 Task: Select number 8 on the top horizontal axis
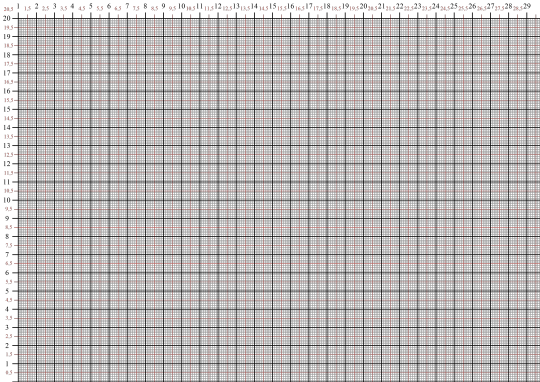point(145,6)
